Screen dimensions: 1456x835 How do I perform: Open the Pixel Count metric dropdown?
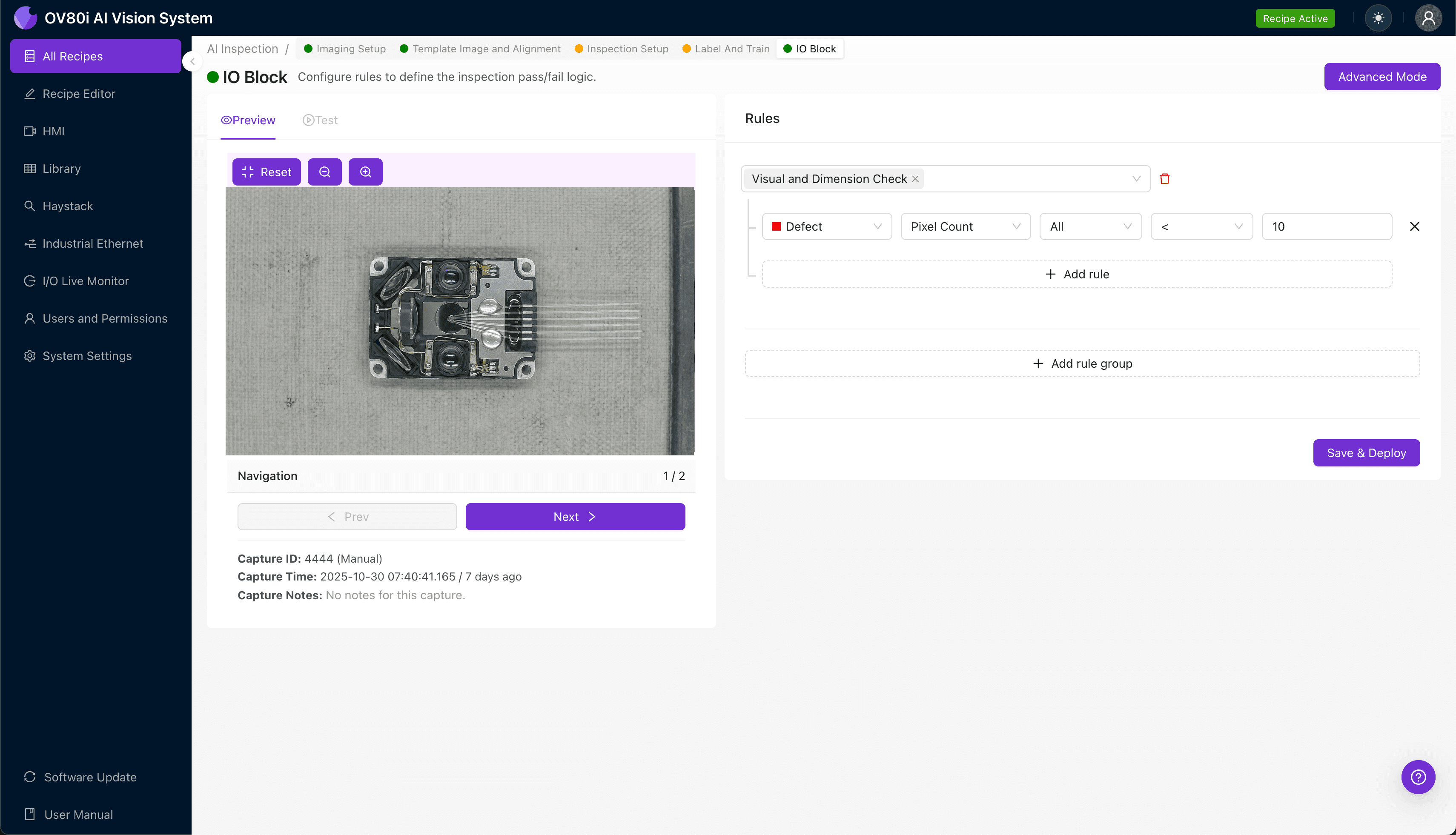click(x=965, y=226)
